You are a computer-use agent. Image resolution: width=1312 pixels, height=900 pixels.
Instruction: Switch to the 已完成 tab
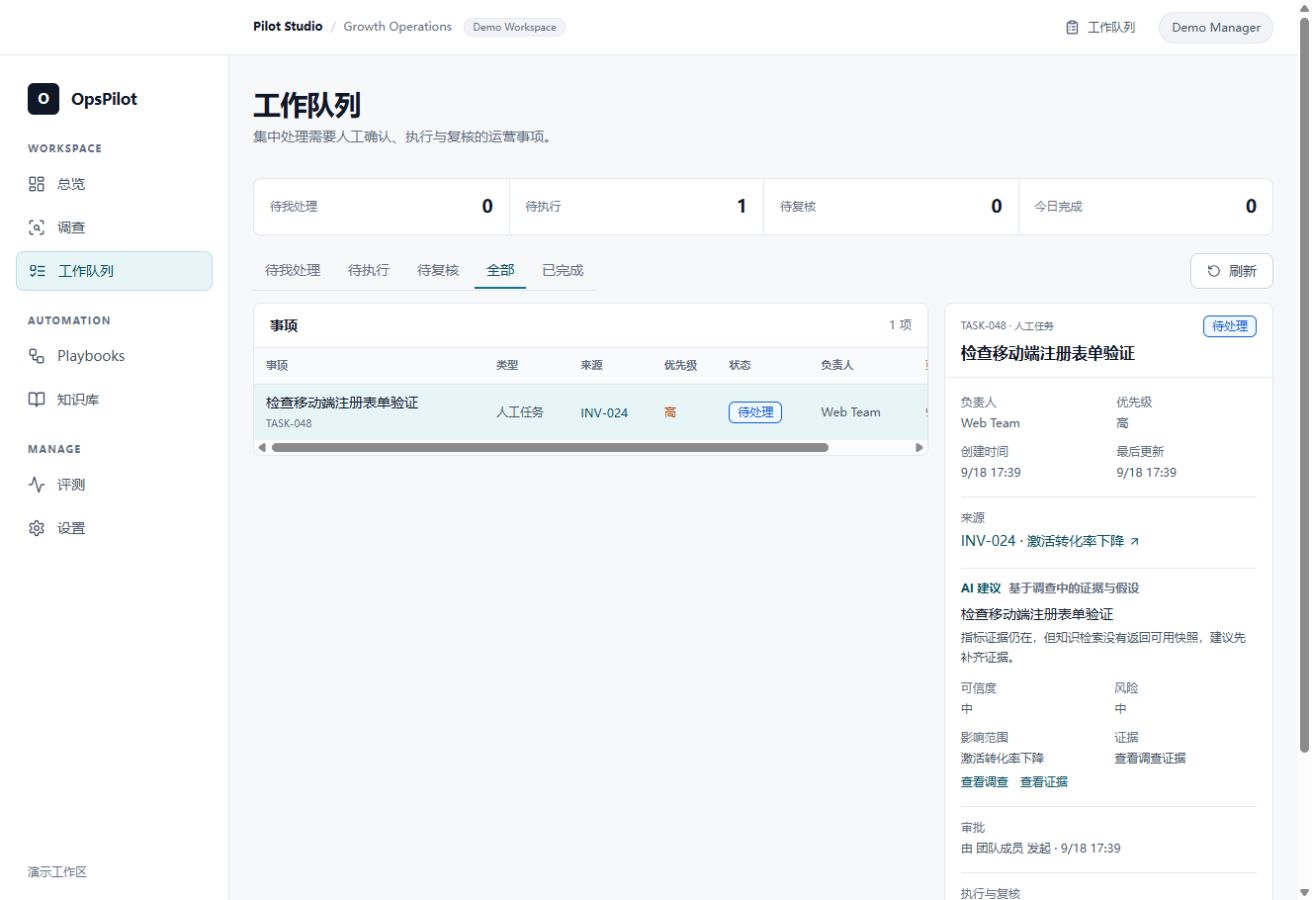coord(563,270)
